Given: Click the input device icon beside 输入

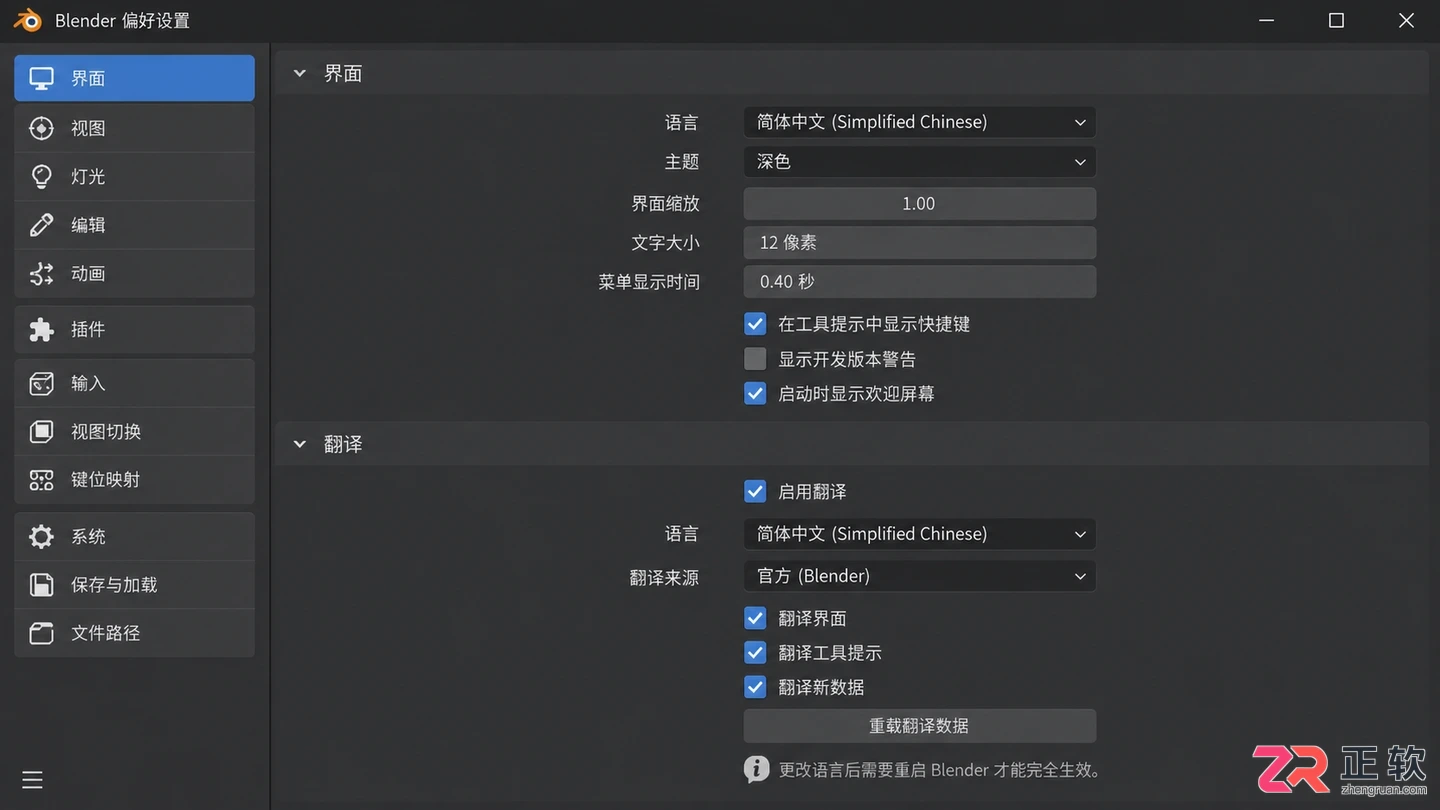Looking at the screenshot, I should click(x=41, y=383).
